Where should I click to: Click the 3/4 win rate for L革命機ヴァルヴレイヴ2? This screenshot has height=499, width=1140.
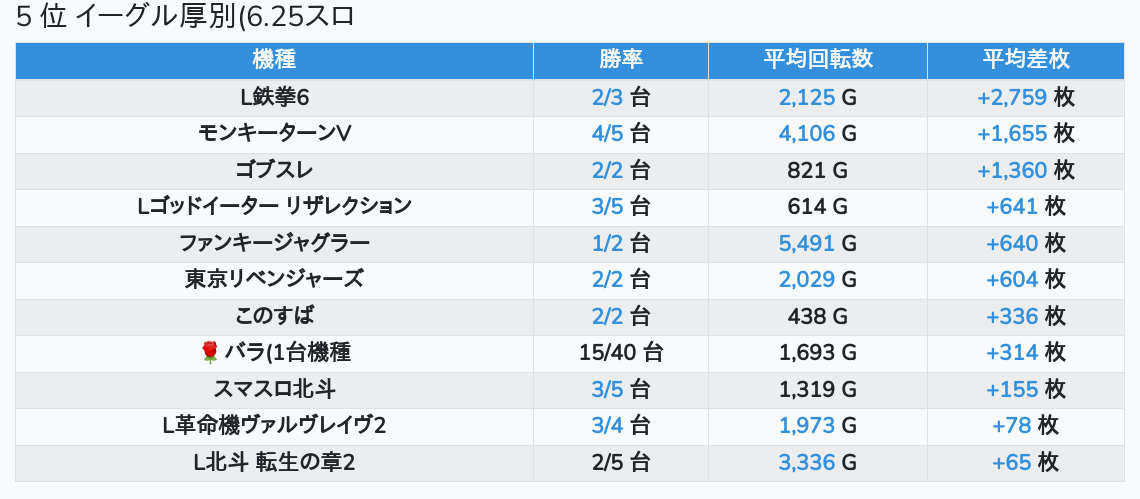point(607,426)
